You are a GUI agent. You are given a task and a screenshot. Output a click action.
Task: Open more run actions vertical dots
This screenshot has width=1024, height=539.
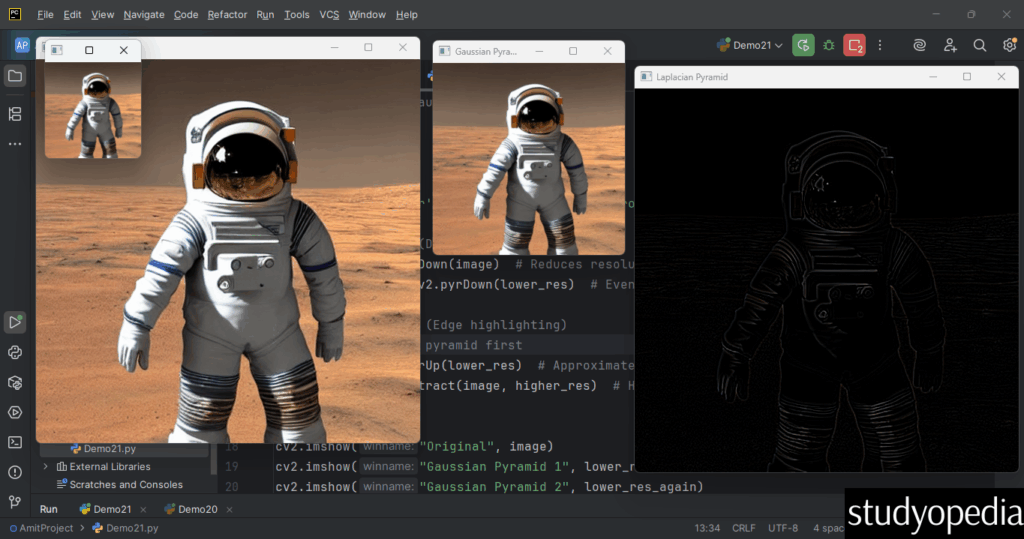pos(880,45)
